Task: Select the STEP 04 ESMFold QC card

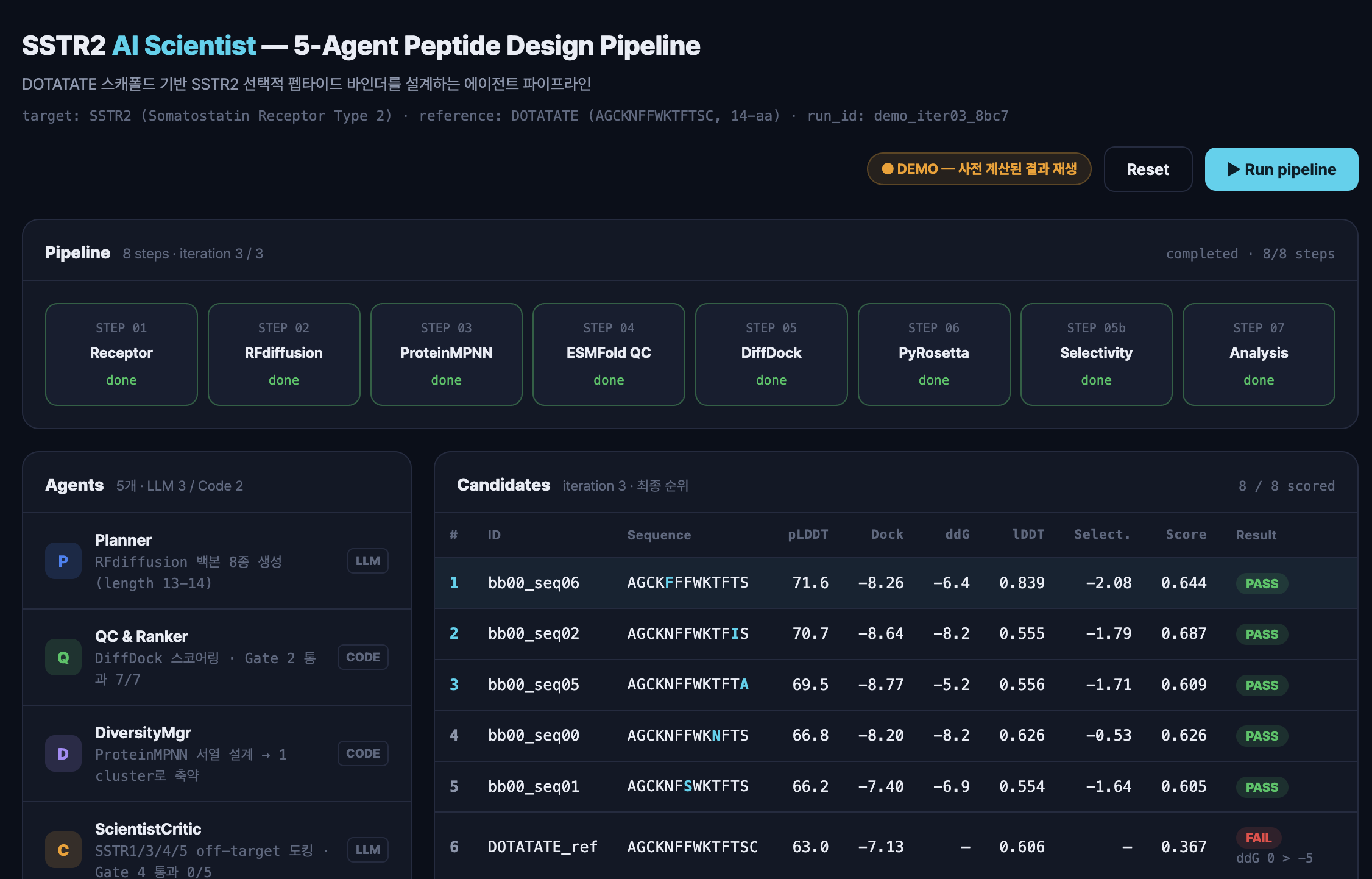Action: pos(609,354)
